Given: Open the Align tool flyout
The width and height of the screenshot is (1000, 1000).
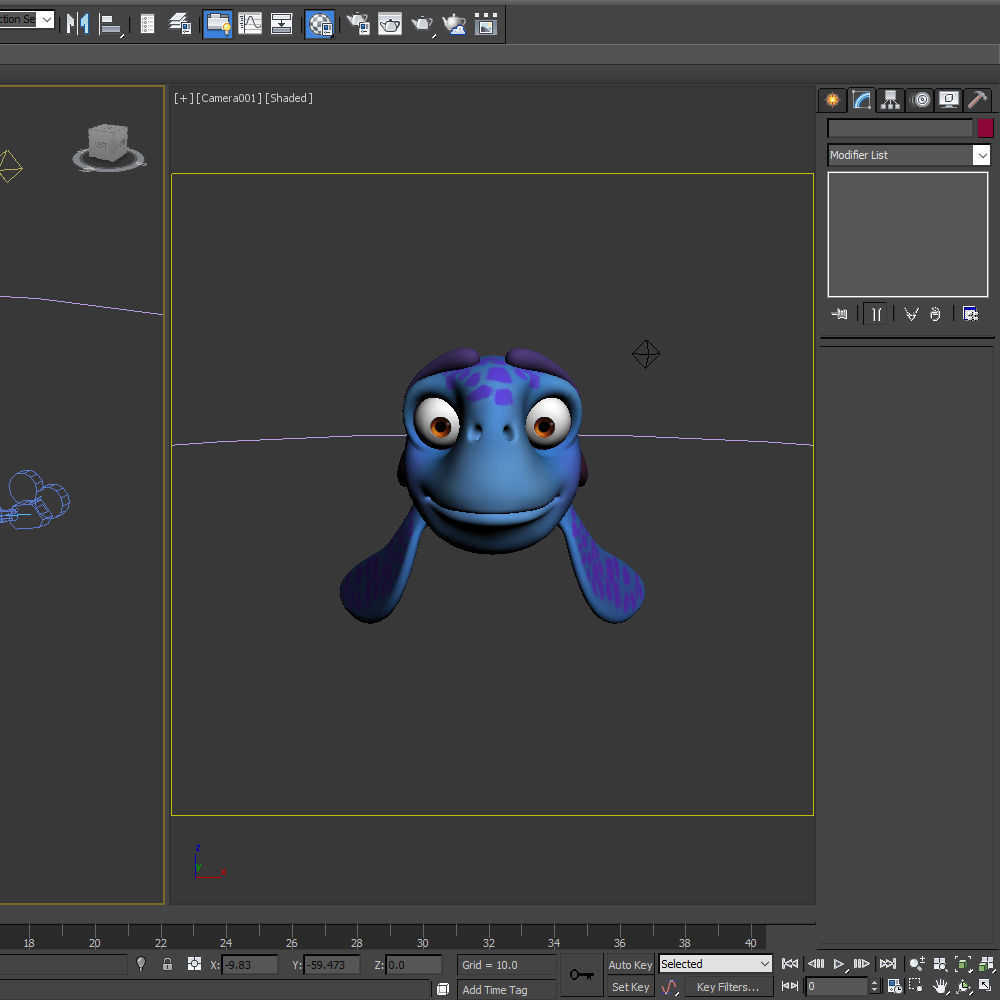Looking at the screenshot, I should point(111,25).
